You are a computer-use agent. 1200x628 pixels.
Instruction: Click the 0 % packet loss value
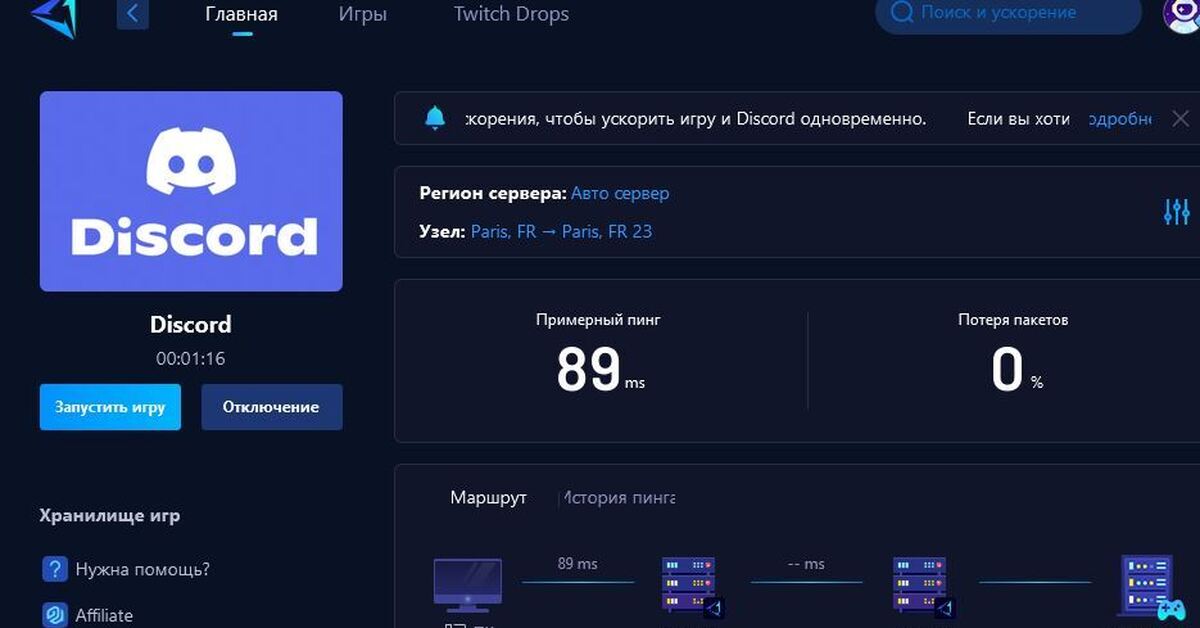coord(1016,369)
